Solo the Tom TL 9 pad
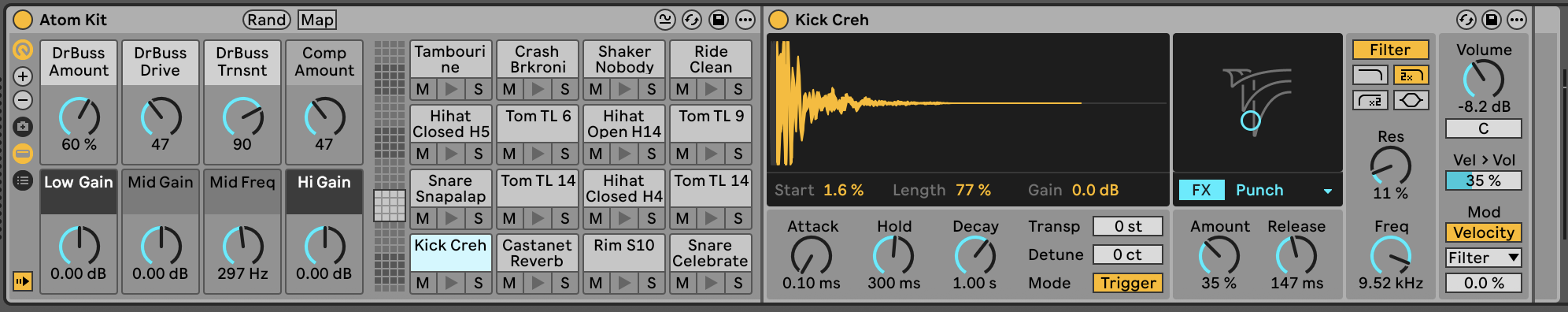Viewport: 1568px width, 312px height. [738, 154]
